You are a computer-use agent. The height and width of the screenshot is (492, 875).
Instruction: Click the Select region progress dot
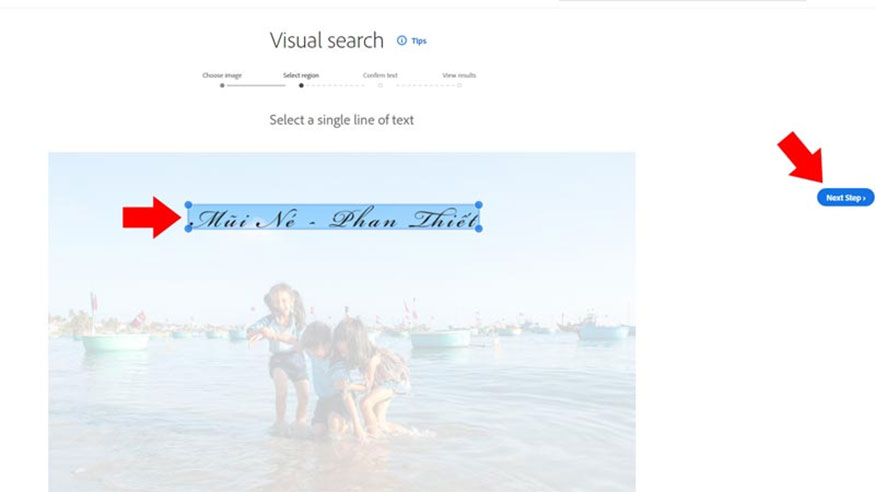coord(301,85)
